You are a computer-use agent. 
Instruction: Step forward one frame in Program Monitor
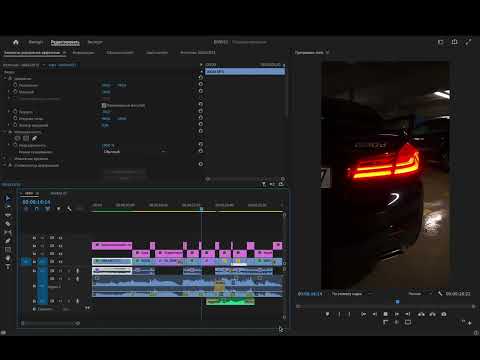(397, 314)
